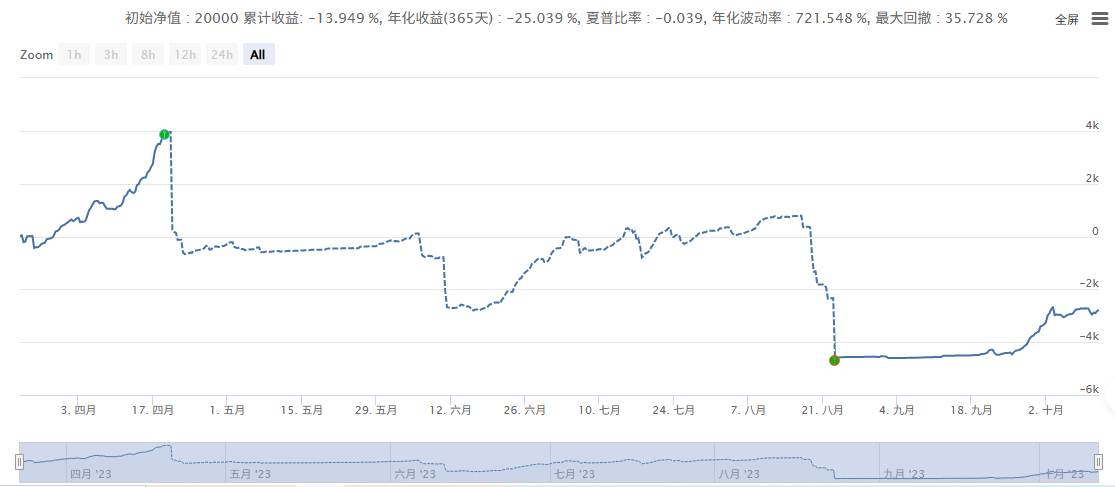The height and width of the screenshot is (487, 1115).
Task: Click the 初始净值 : 20000 statistic
Action: click(182, 18)
